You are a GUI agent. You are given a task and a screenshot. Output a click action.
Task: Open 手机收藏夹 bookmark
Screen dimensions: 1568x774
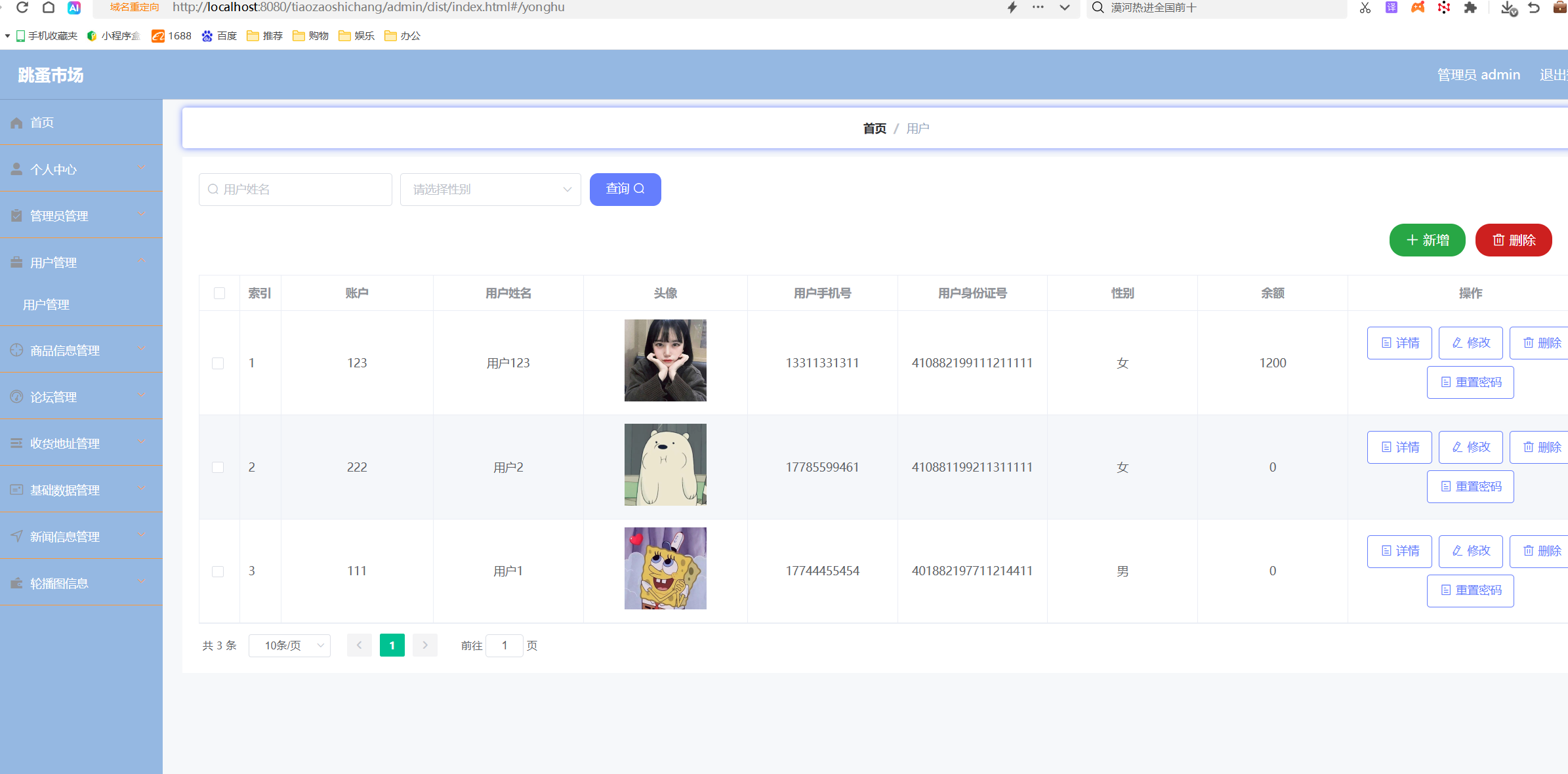click(x=47, y=35)
